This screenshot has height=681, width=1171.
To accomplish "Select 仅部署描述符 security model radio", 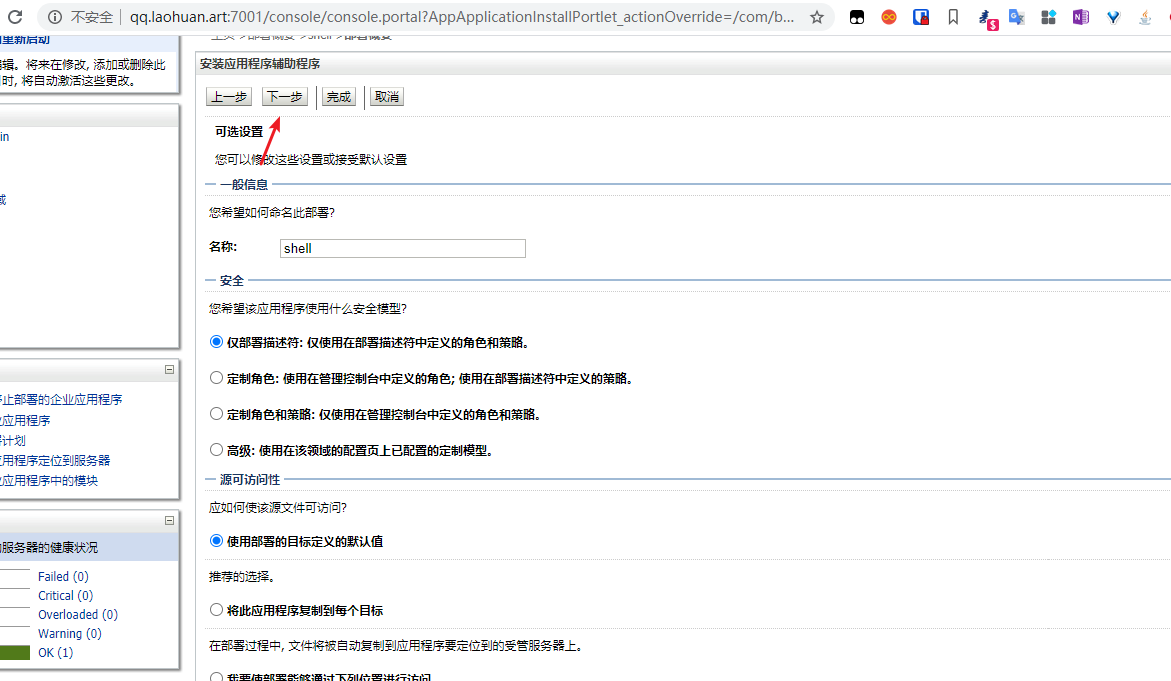I will click(216, 342).
